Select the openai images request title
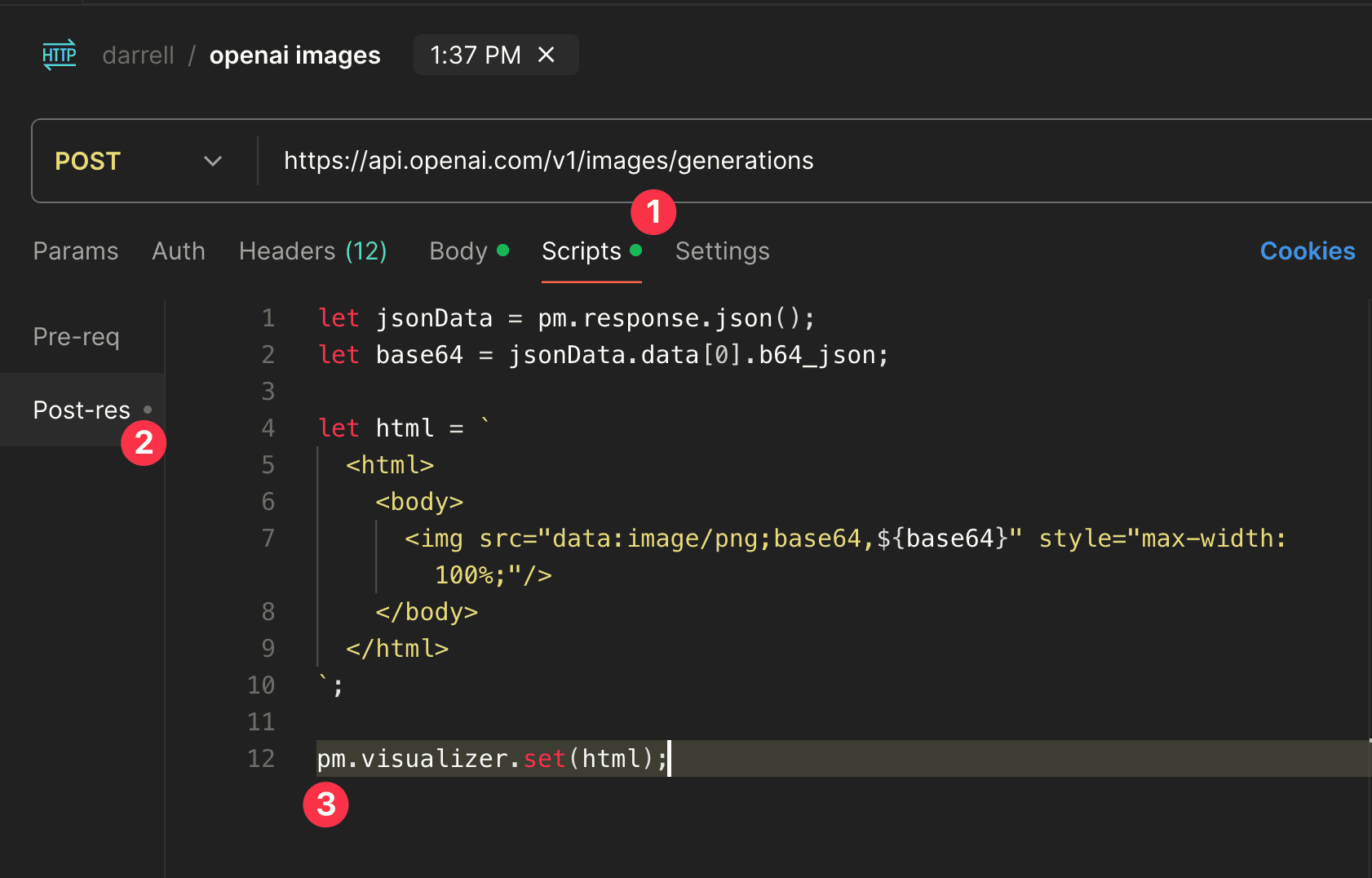The image size is (1372, 878). [x=294, y=55]
